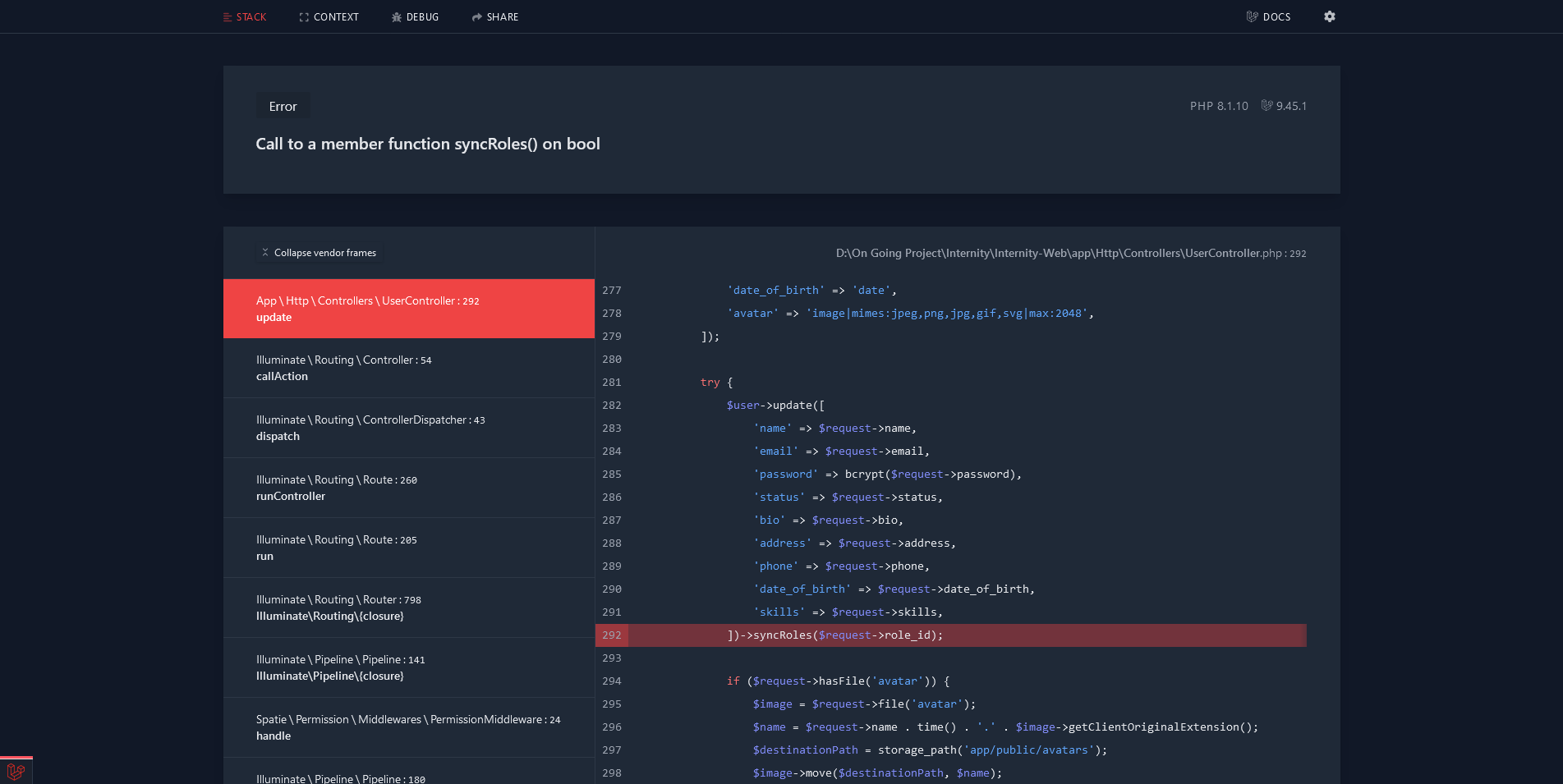Click the brackets icon next to CONTEXT
This screenshot has width=1563, height=784.
[303, 16]
